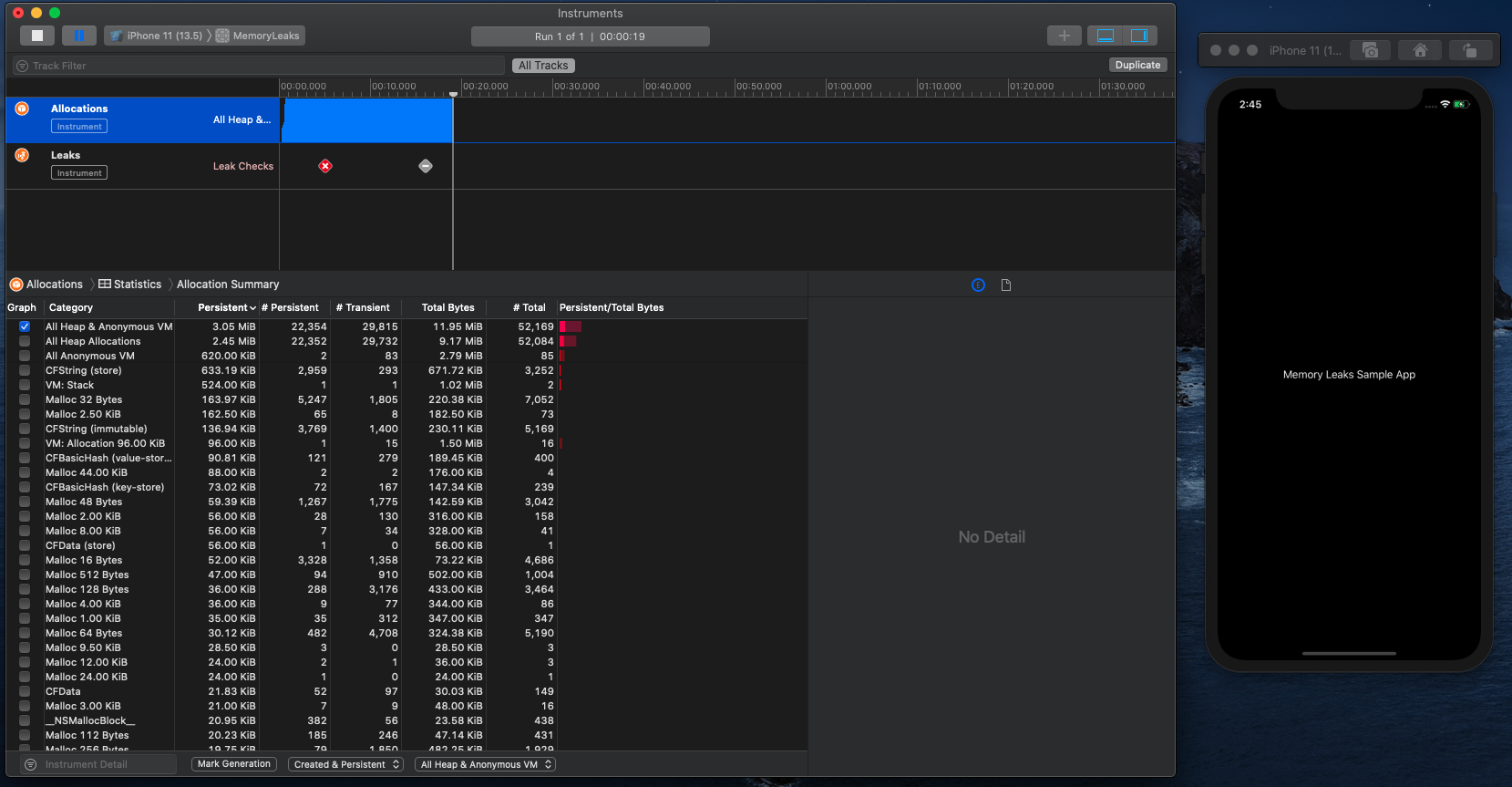
Task: Click track filter icon
Action: click(23, 66)
